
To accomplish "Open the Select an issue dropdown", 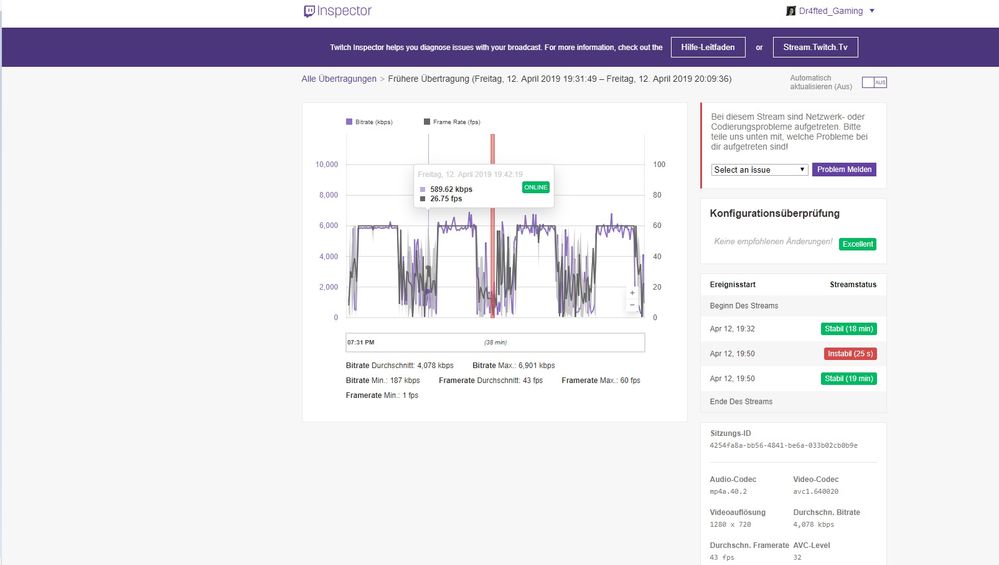I will 759,169.
